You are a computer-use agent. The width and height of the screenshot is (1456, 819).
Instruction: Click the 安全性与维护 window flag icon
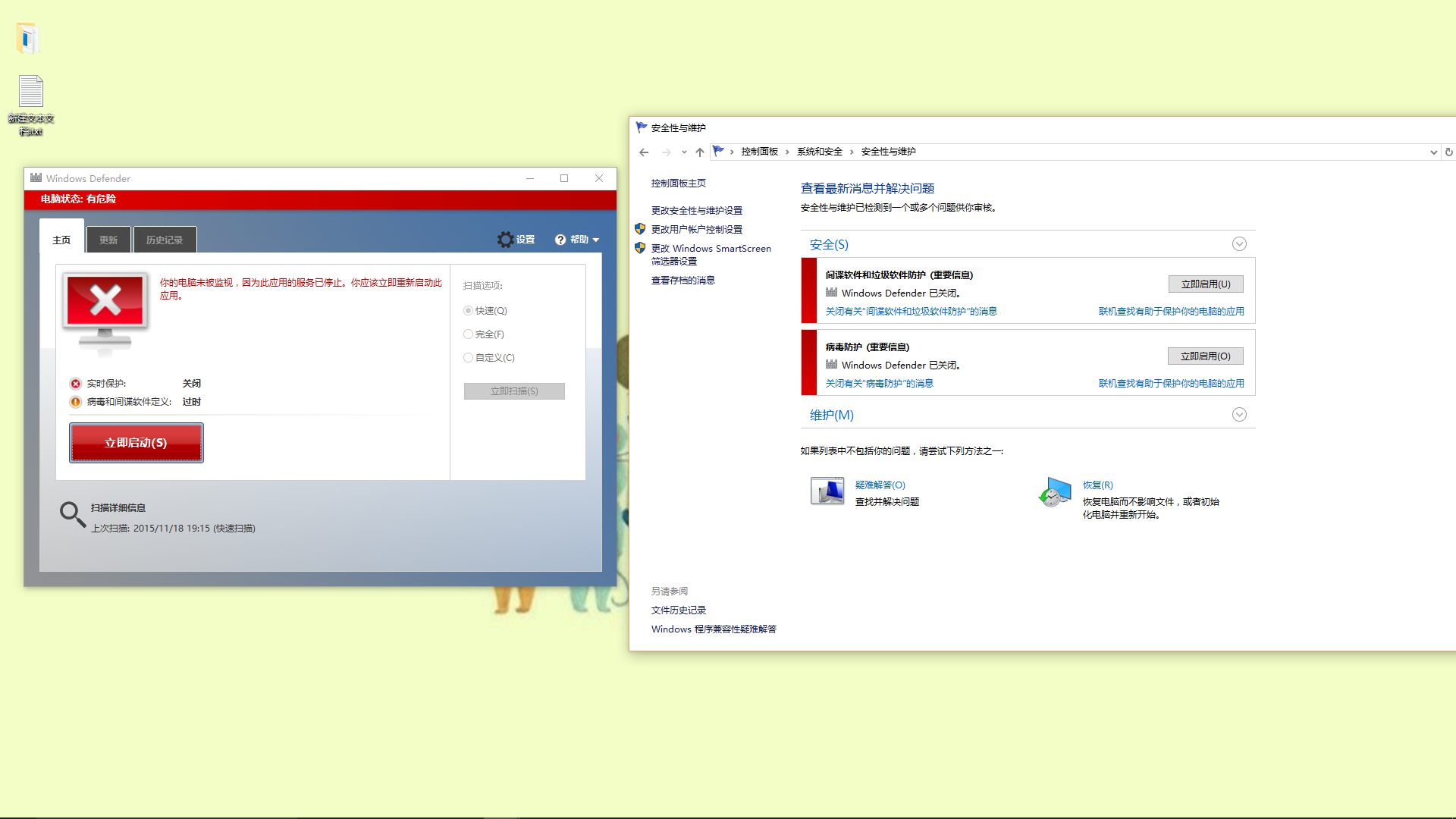coord(642,127)
